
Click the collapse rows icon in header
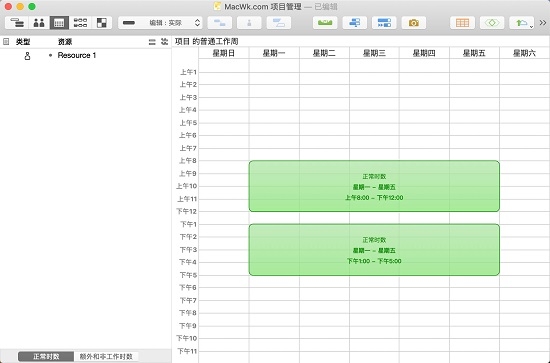click(152, 42)
